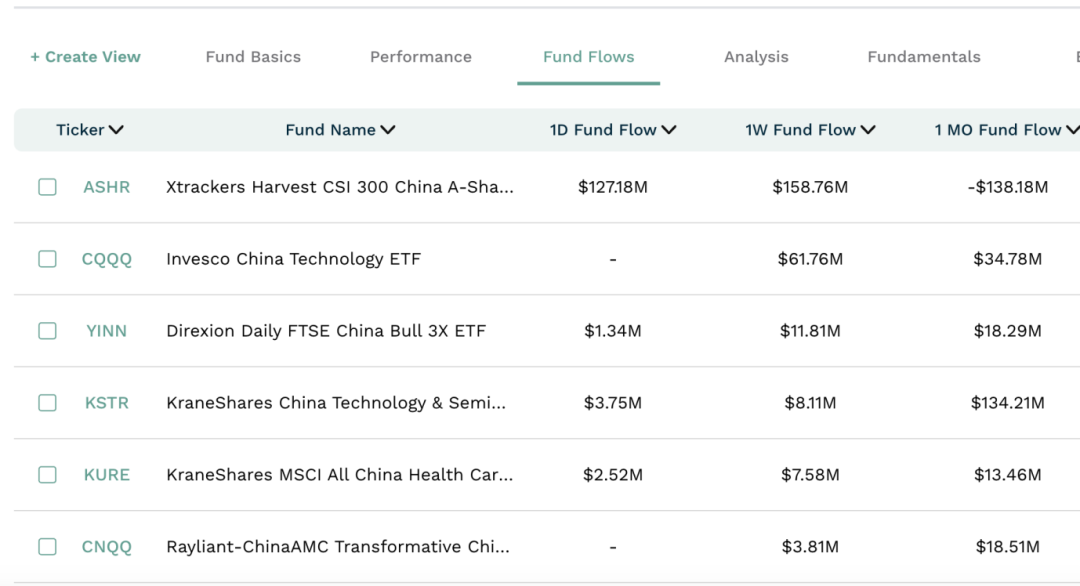Select the KURE row checkbox

[48, 475]
